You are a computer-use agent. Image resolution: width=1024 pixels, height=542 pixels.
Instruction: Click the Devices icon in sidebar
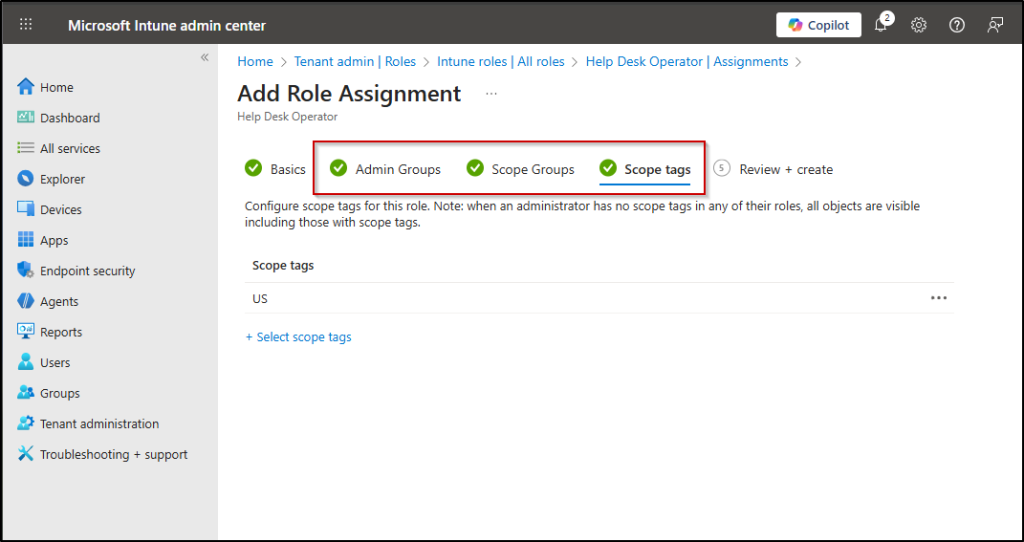click(x=26, y=210)
